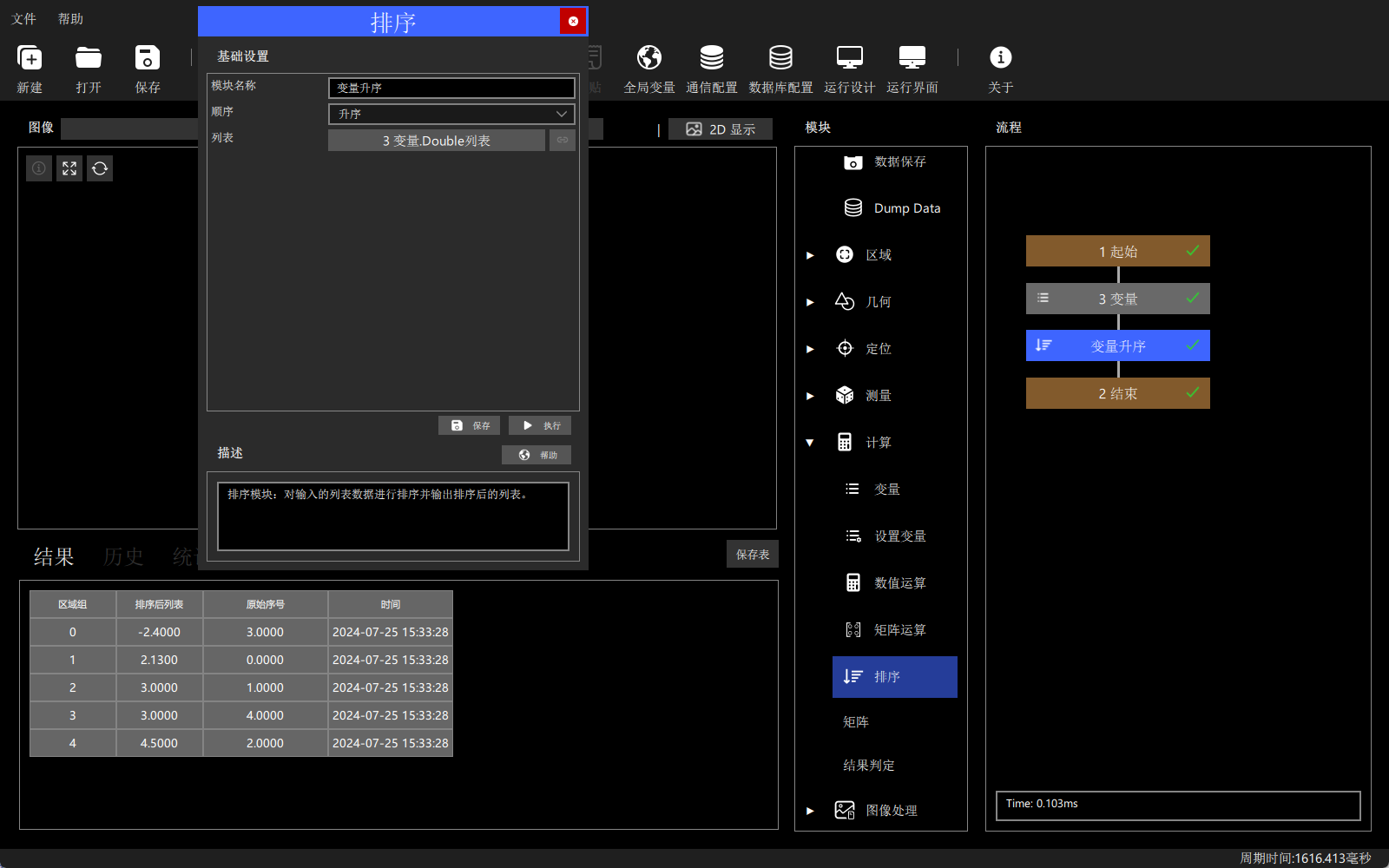
Task: Click the 2D 显示 button
Action: point(721,129)
